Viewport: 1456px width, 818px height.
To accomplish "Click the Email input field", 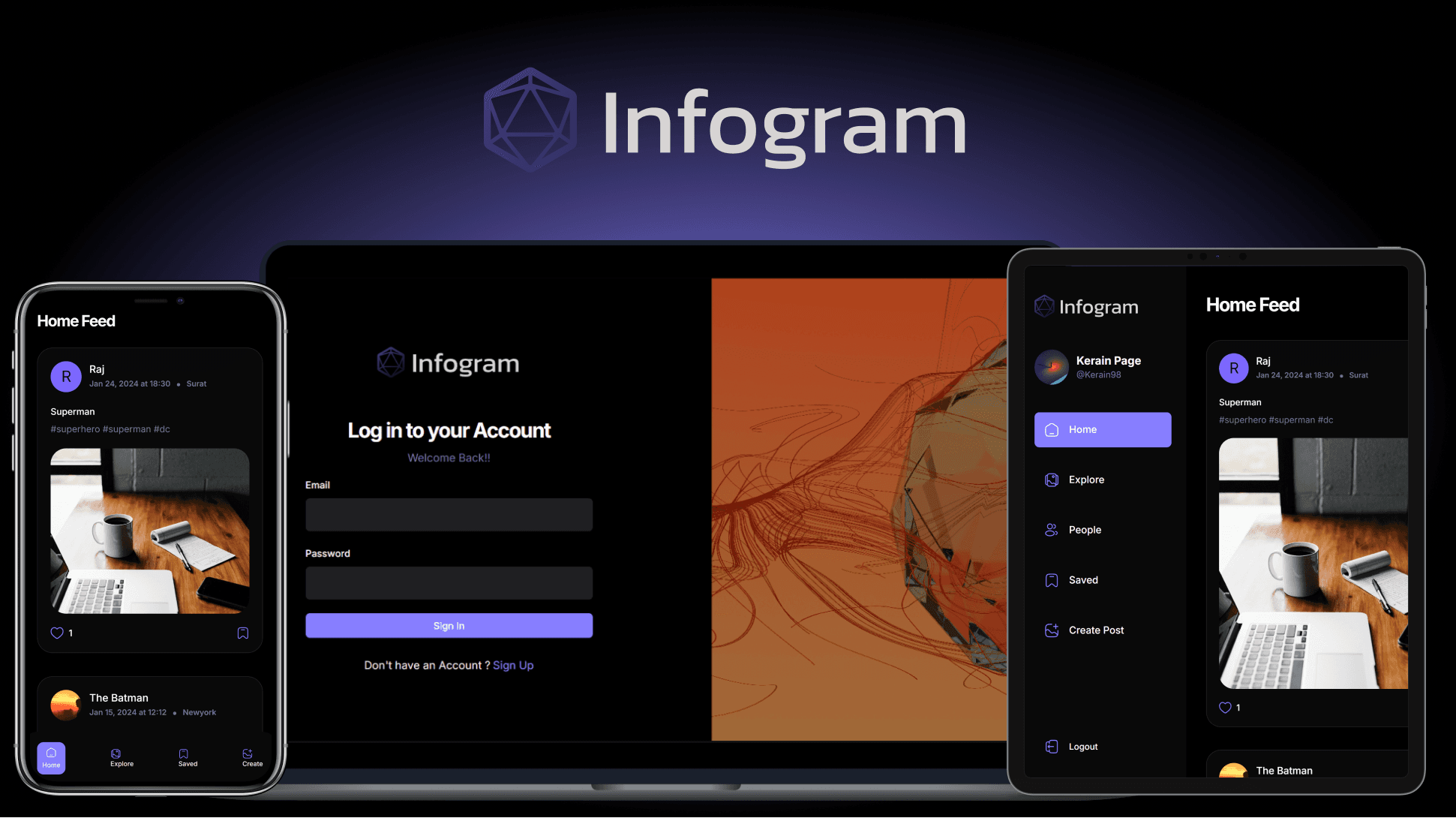I will (449, 515).
